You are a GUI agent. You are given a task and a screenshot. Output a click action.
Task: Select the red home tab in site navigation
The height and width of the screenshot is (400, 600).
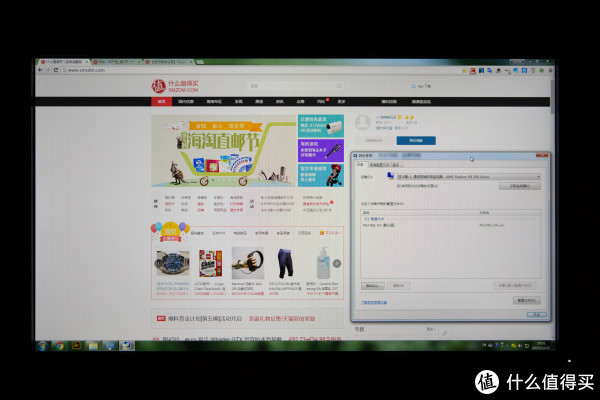pos(161,102)
